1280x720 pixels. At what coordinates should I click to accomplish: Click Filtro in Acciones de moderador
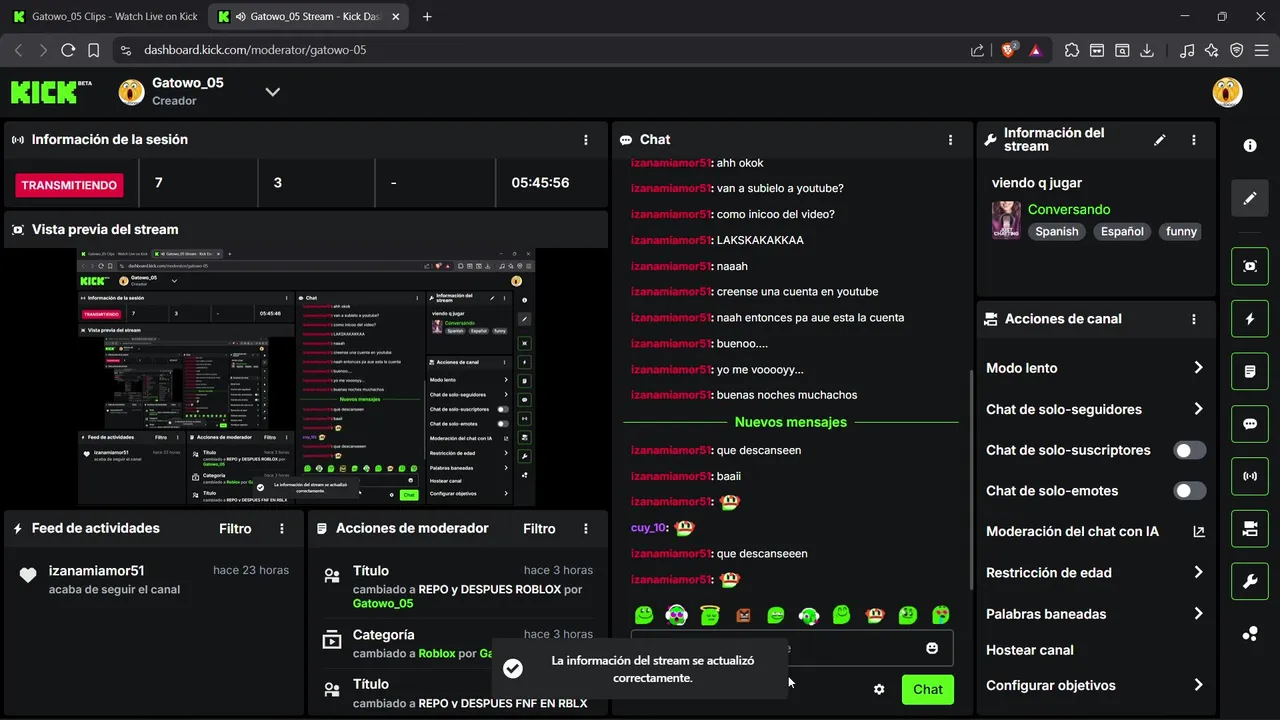[x=540, y=529]
